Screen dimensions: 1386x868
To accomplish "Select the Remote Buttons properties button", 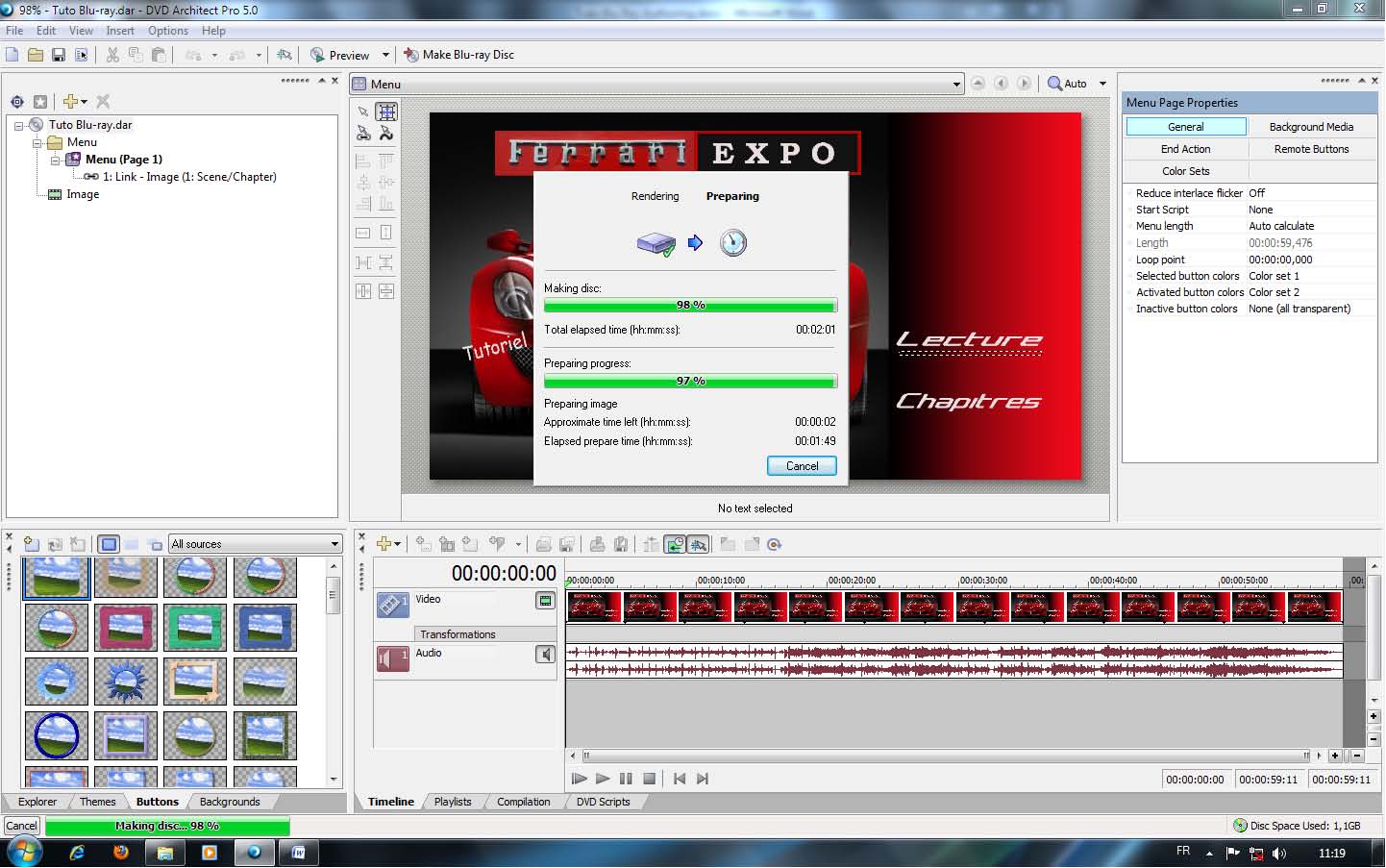I will click(x=1311, y=149).
